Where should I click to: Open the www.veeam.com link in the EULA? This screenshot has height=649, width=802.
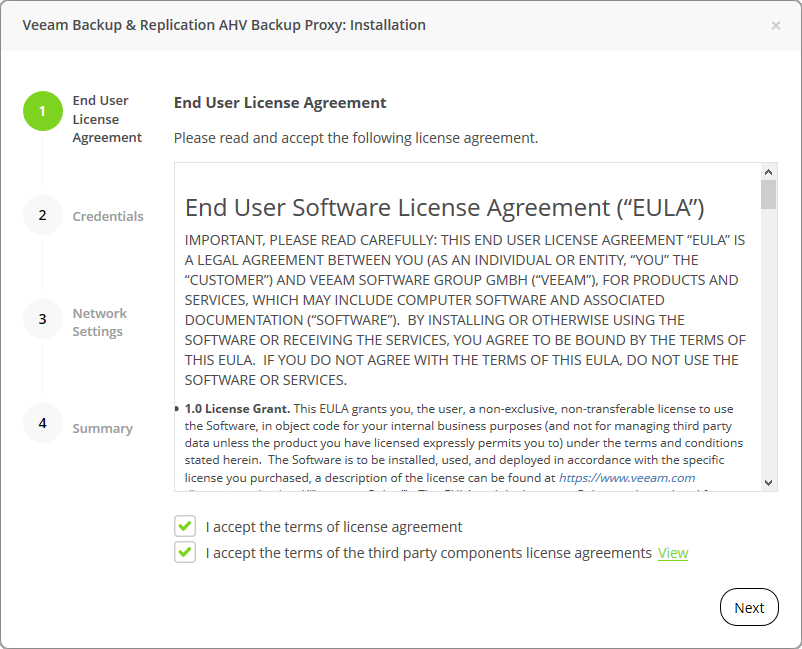[x=627, y=478]
